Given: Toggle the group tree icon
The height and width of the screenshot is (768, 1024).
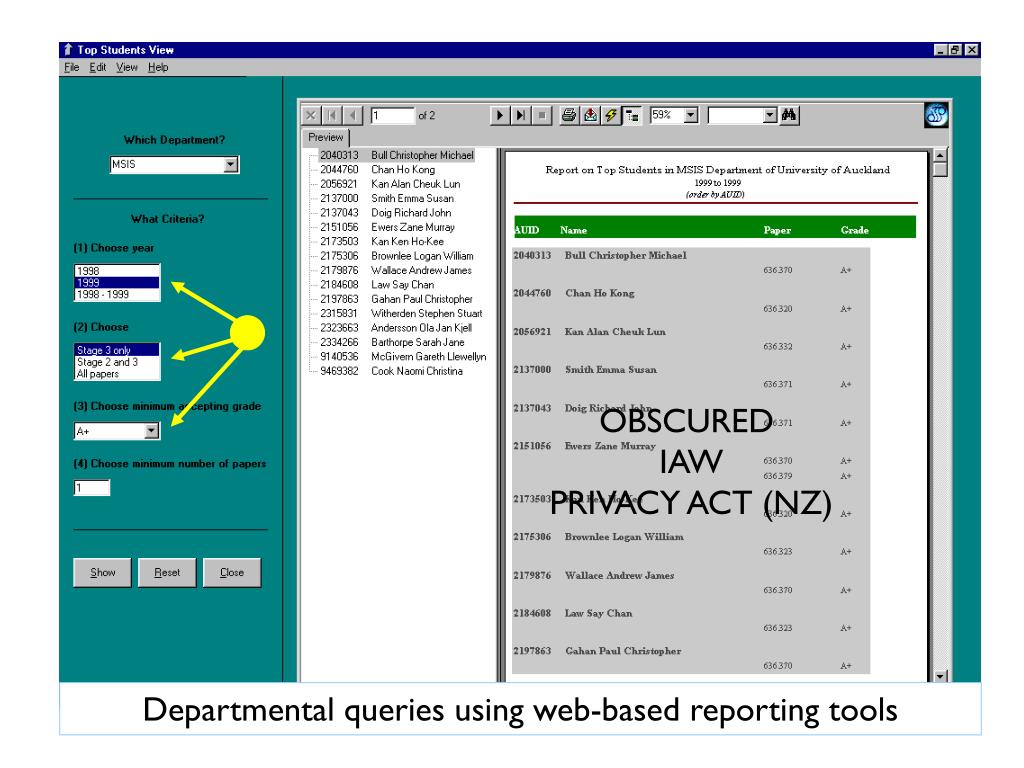Looking at the screenshot, I should tap(632, 116).
